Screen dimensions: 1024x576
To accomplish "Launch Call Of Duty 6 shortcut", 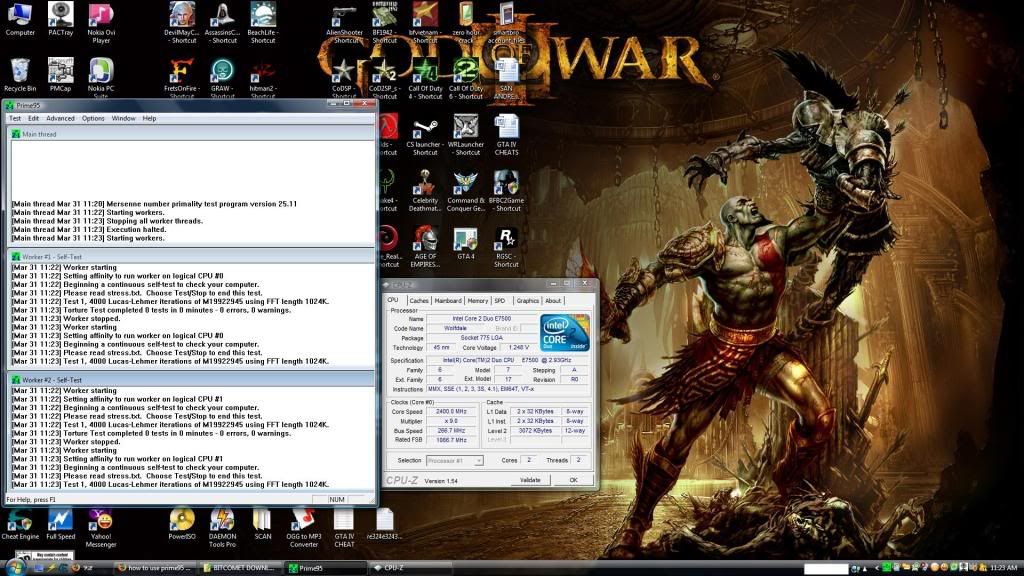I will pyautogui.click(x=466, y=78).
